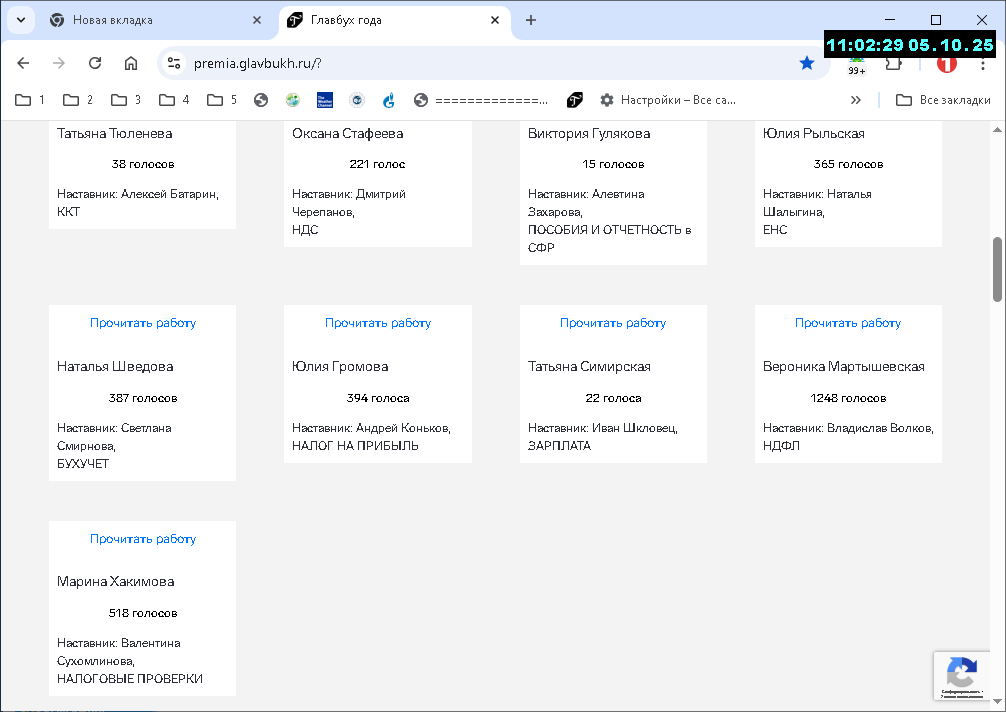Click the site information icon in address bar

point(174,63)
